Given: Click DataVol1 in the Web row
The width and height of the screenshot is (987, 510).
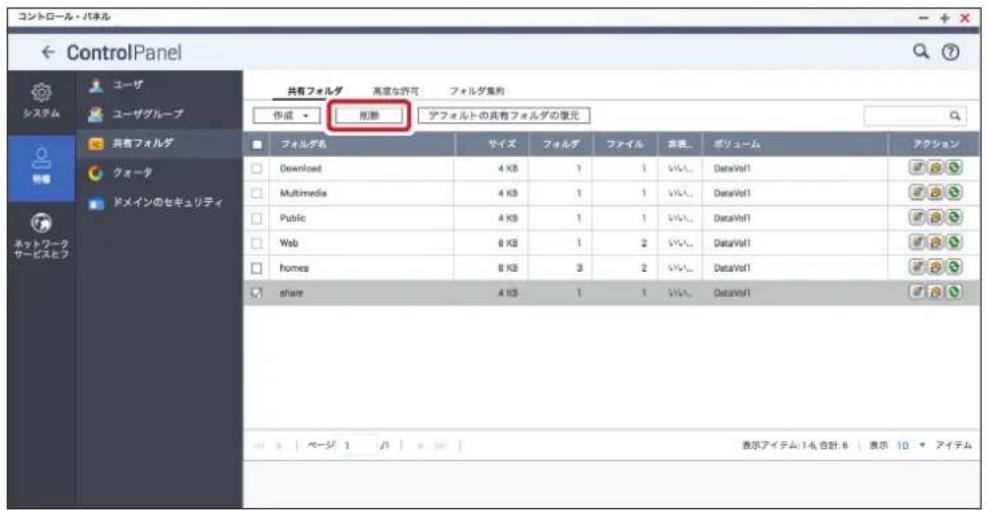Looking at the screenshot, I should 731,242.
